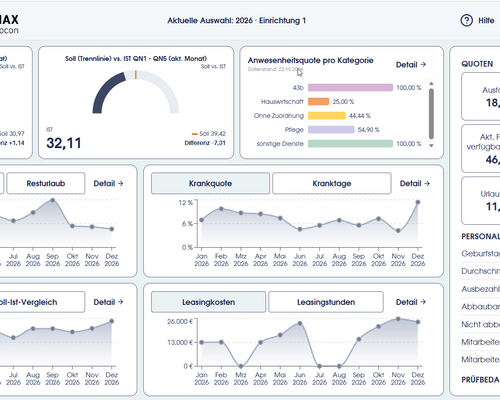Click the Pflege '54,90 %' value
Viewport: 500px width, 400px height.
pyautogui.click(x=368, y=130)
